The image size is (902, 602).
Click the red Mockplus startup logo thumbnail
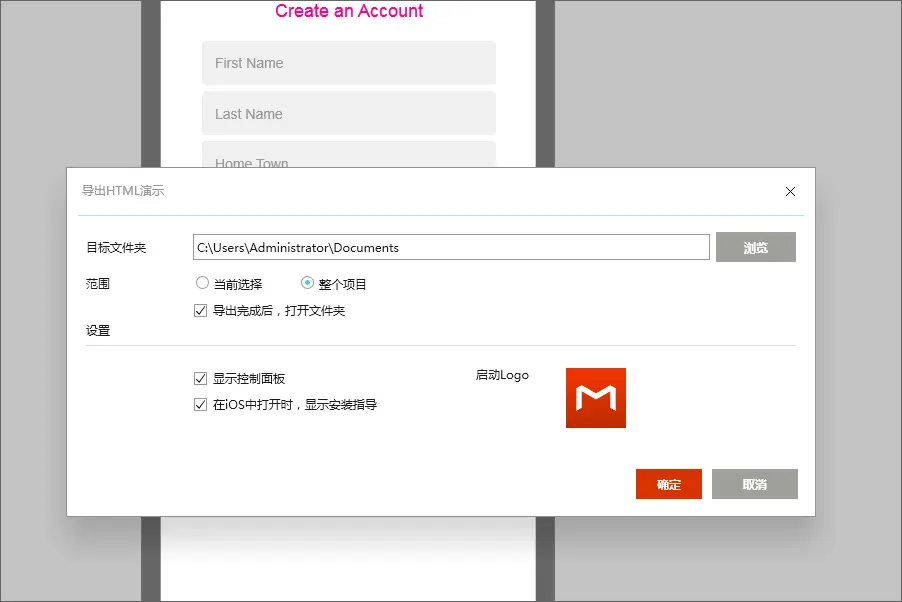tap(595, 398)
